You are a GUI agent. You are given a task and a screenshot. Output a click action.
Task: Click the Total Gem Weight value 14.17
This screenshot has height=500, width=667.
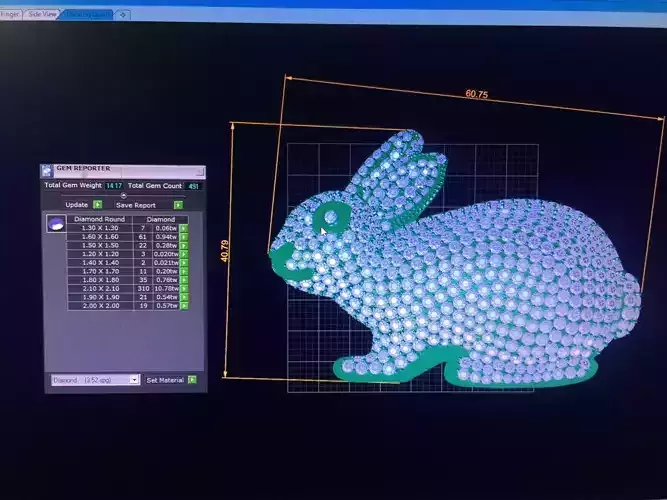click(114, 186)
